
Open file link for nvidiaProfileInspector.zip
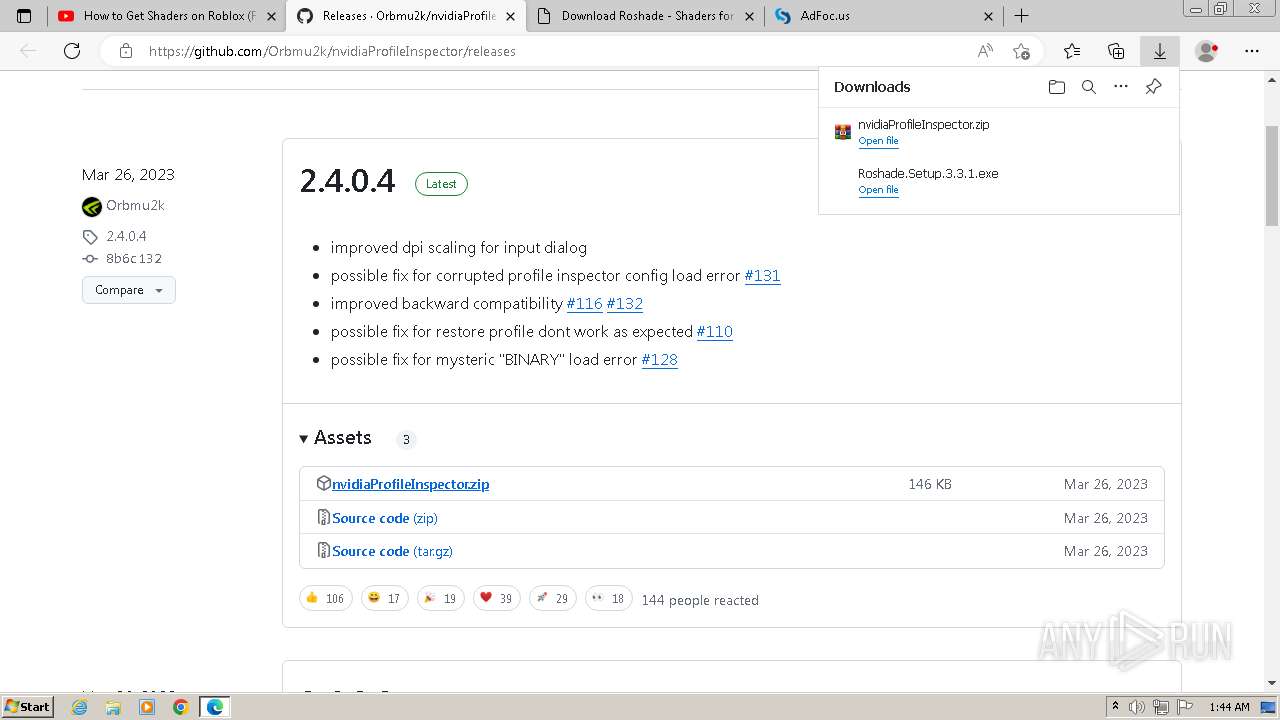tap(878, 141)
